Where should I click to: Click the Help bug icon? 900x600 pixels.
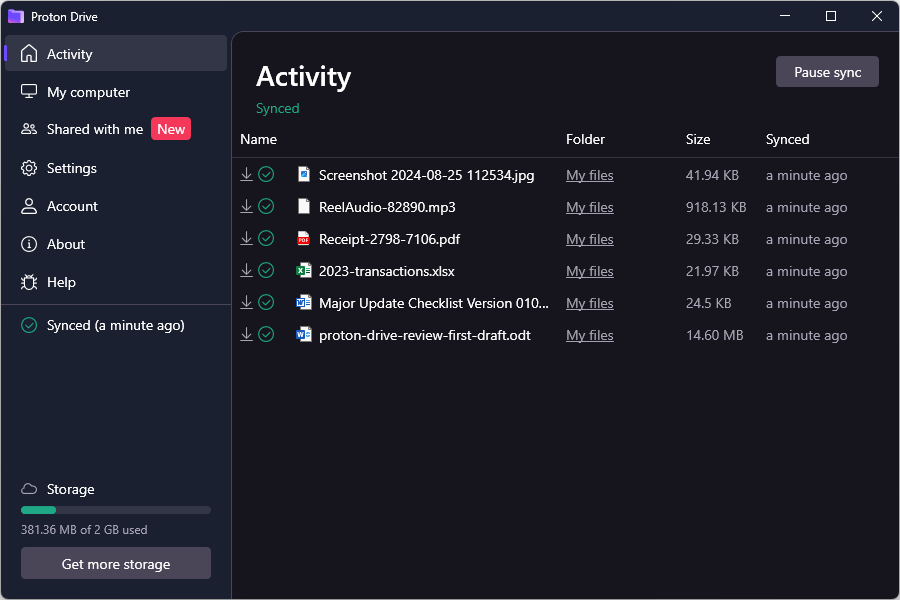pyautogui.click(x=29, y=282)
